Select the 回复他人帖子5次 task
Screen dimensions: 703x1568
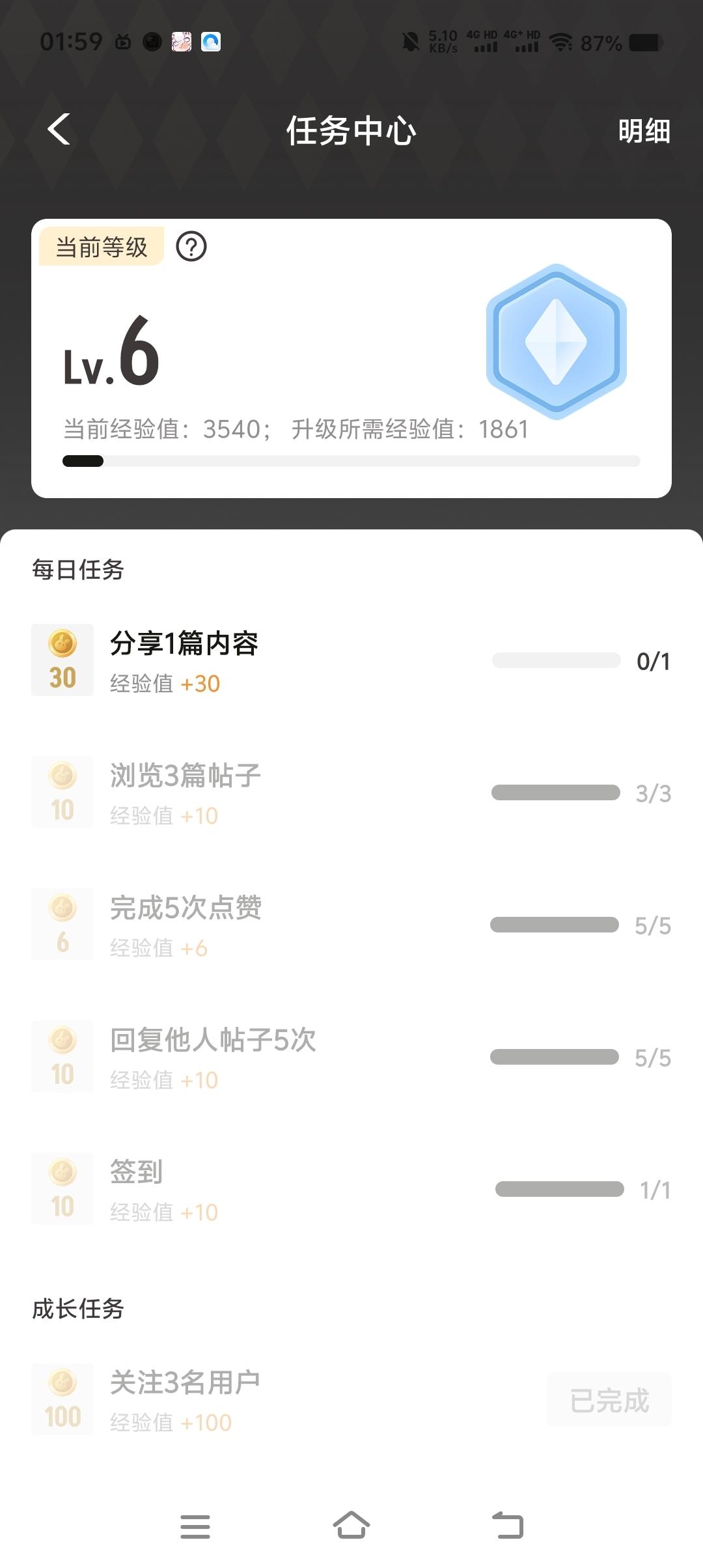[x=213, y=1040]
